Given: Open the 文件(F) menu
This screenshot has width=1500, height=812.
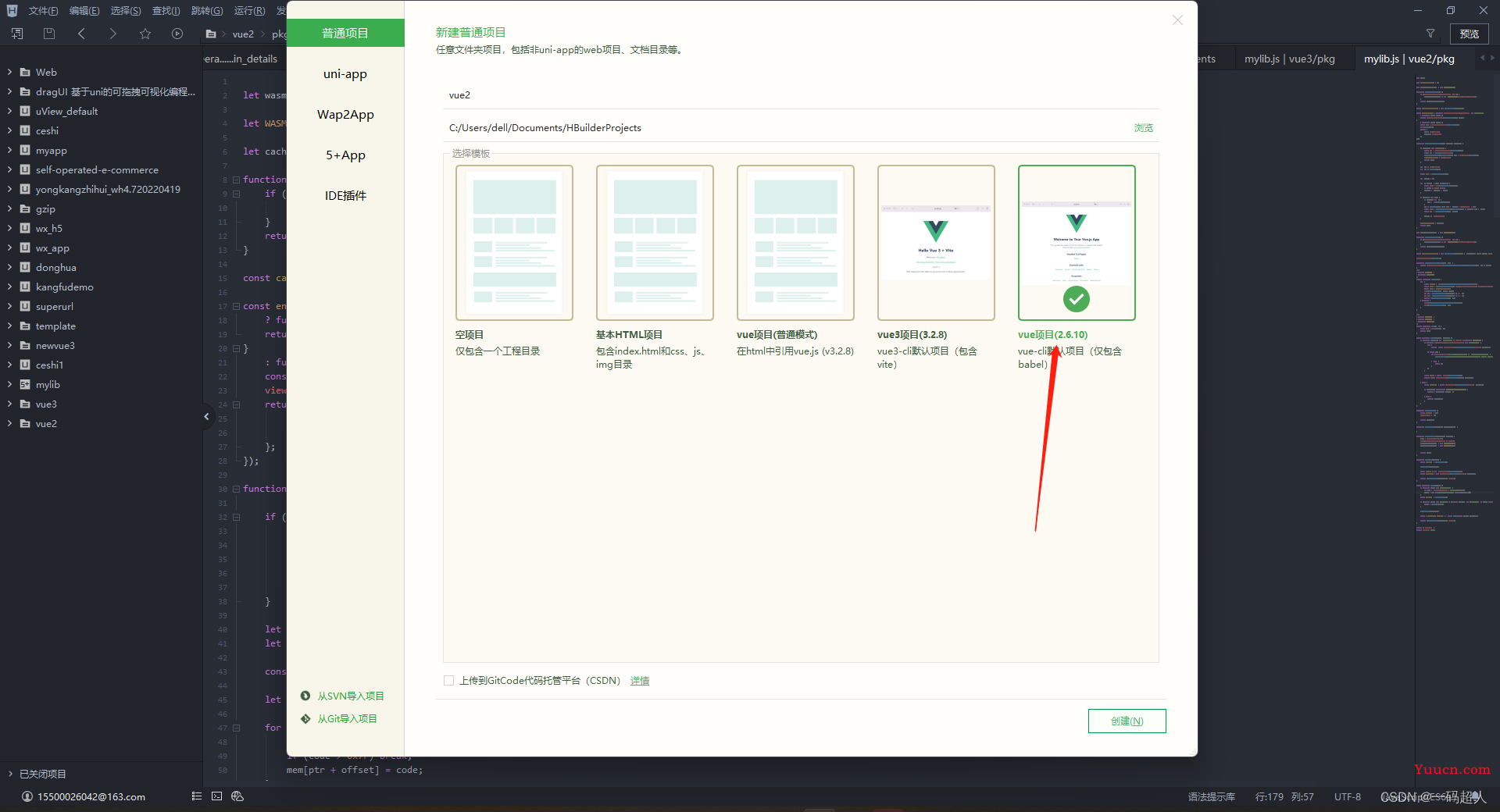Looking at the screenshot, I should pos(43,11).
